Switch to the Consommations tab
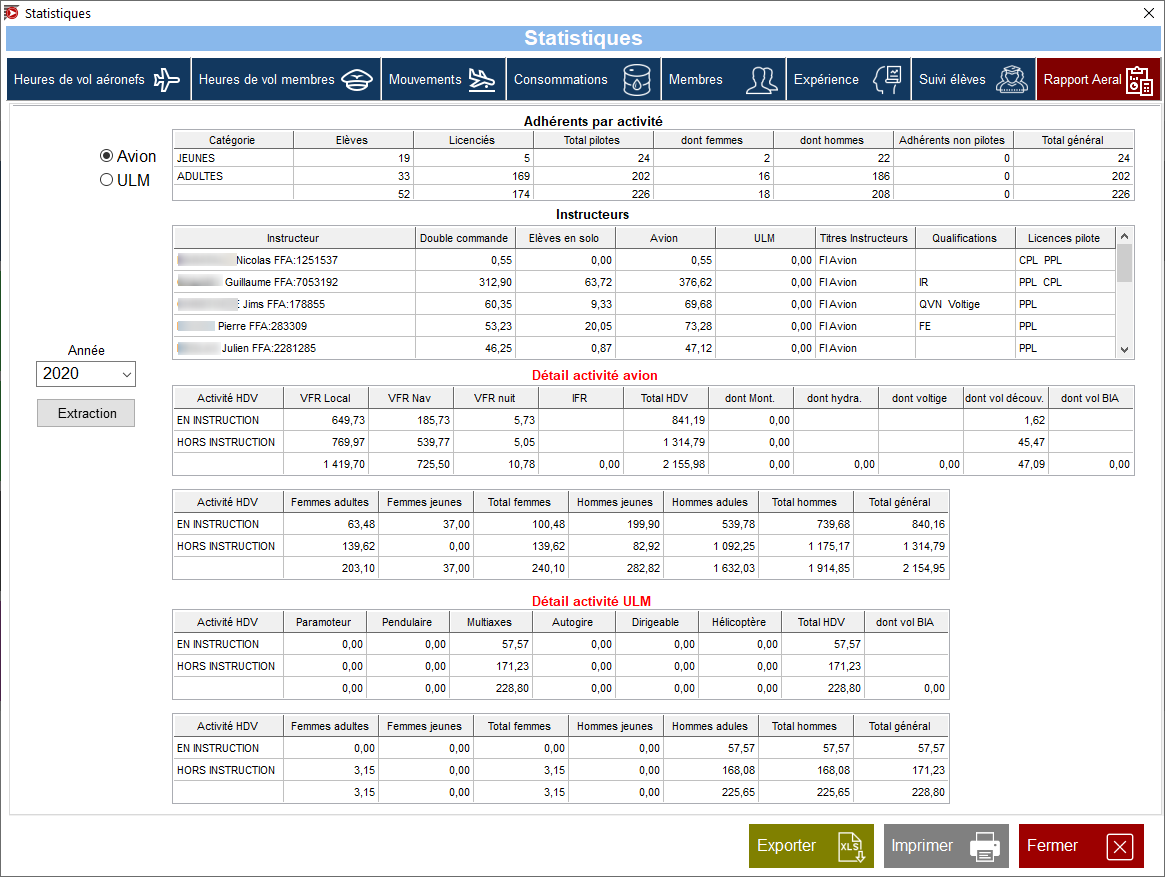The height and width of the screenshot is (877, 1165). pyautogui.click(x=583, y=80)
